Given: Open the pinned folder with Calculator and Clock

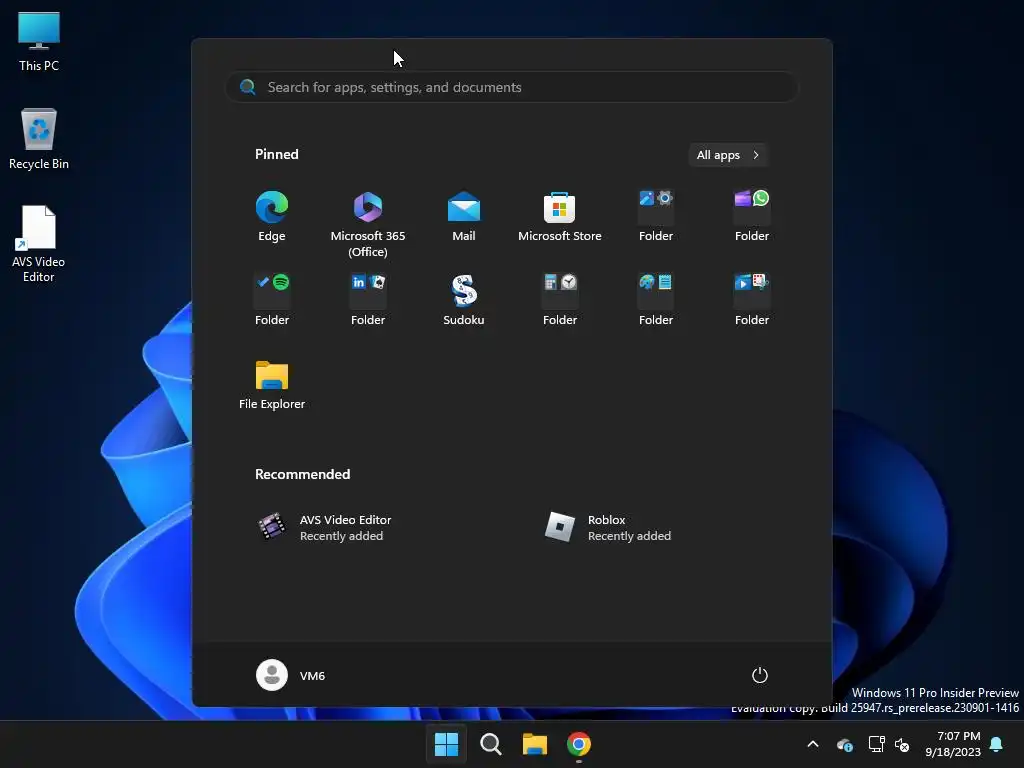Looking at the screenshot, I should tap(560, 300).
